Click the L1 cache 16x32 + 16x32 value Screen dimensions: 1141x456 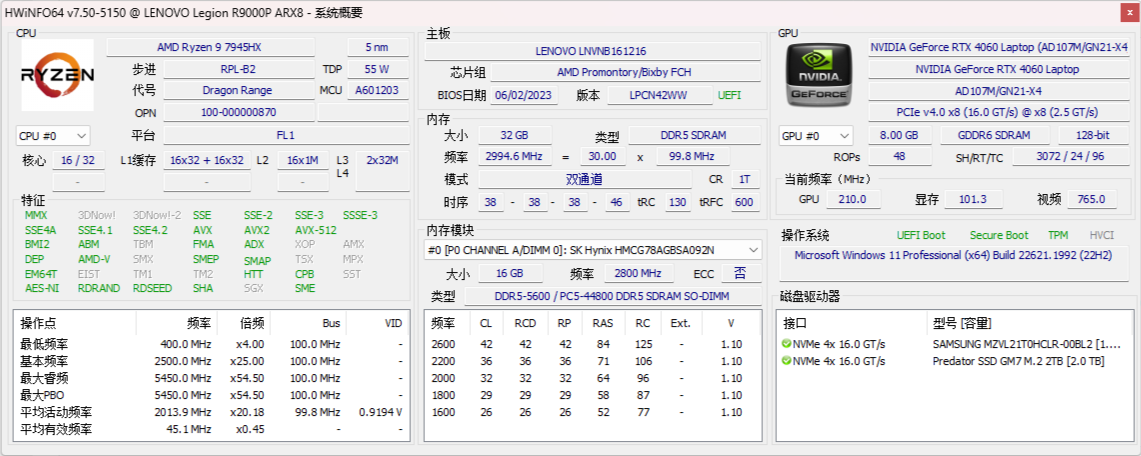(207, 160)
